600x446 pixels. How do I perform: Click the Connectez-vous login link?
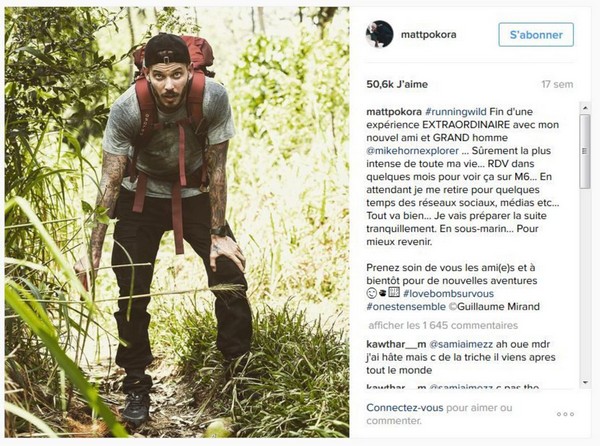click(x=404, y=408)
